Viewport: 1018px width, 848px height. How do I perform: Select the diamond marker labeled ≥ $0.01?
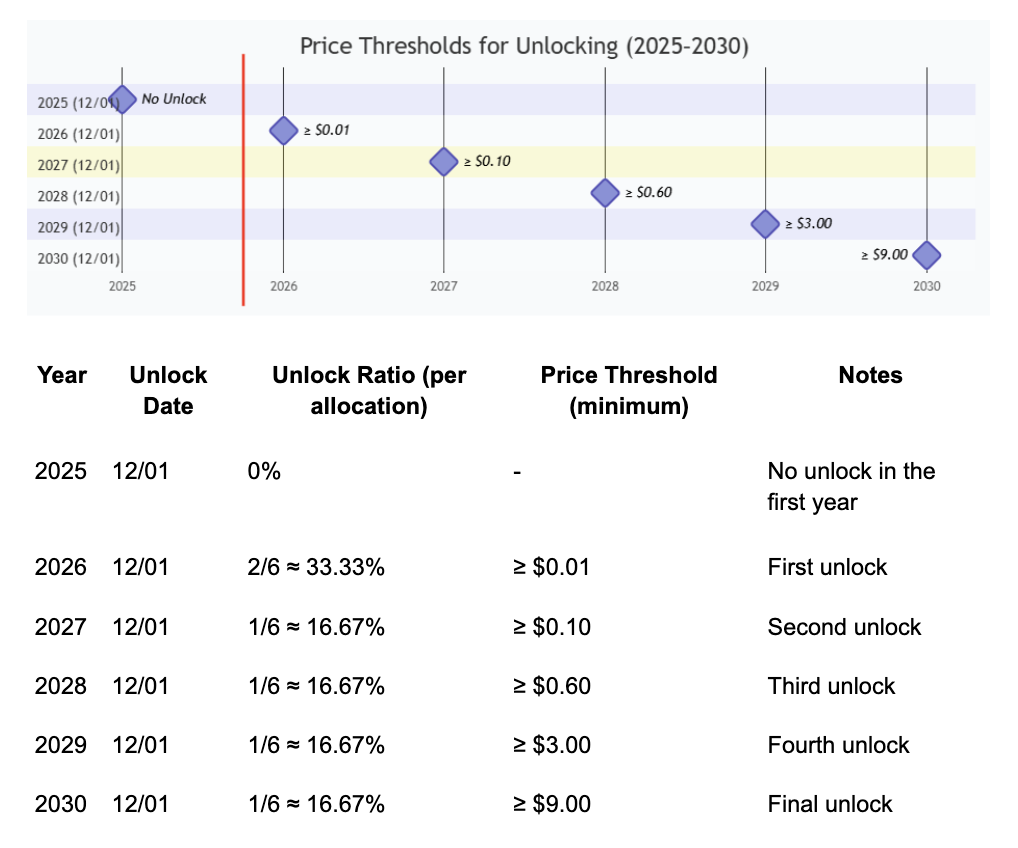pos(284,130)
